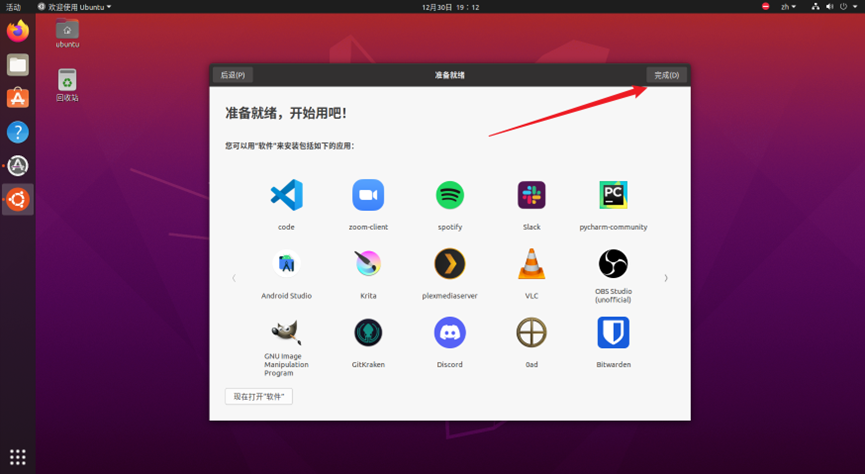Pick the GitKraken app icon
This screenshot has width=865, height=474.
368,333
